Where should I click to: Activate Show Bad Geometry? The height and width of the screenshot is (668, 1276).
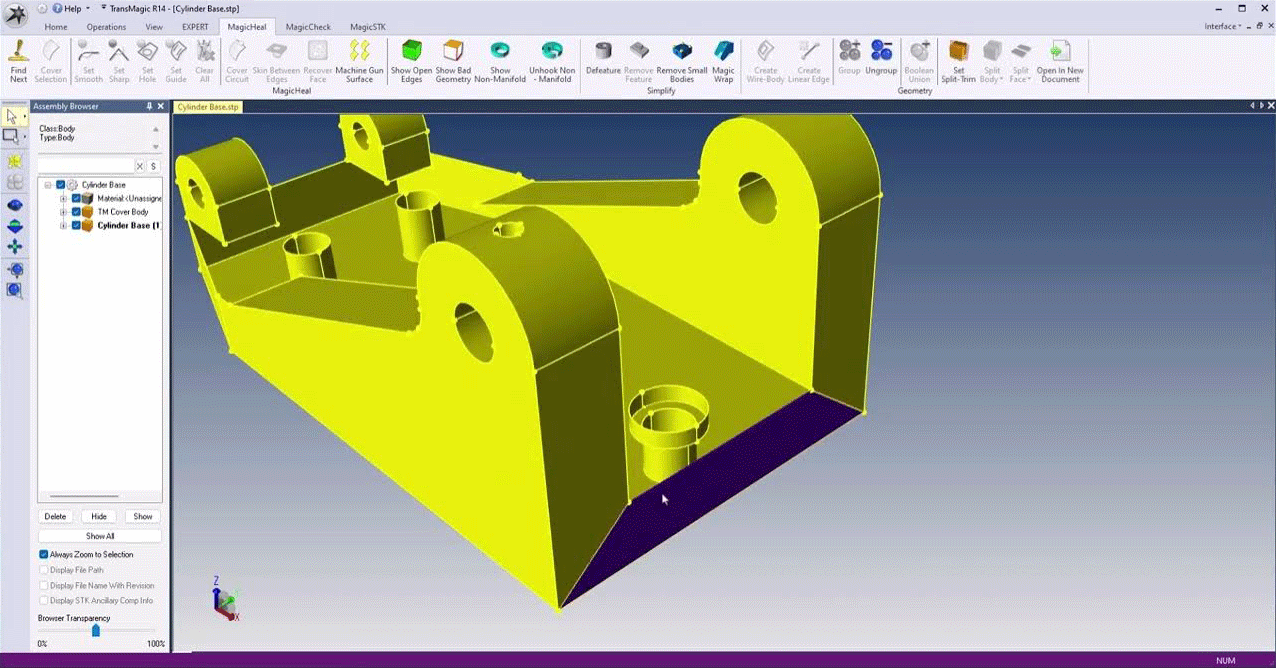[x=453, y=60]
